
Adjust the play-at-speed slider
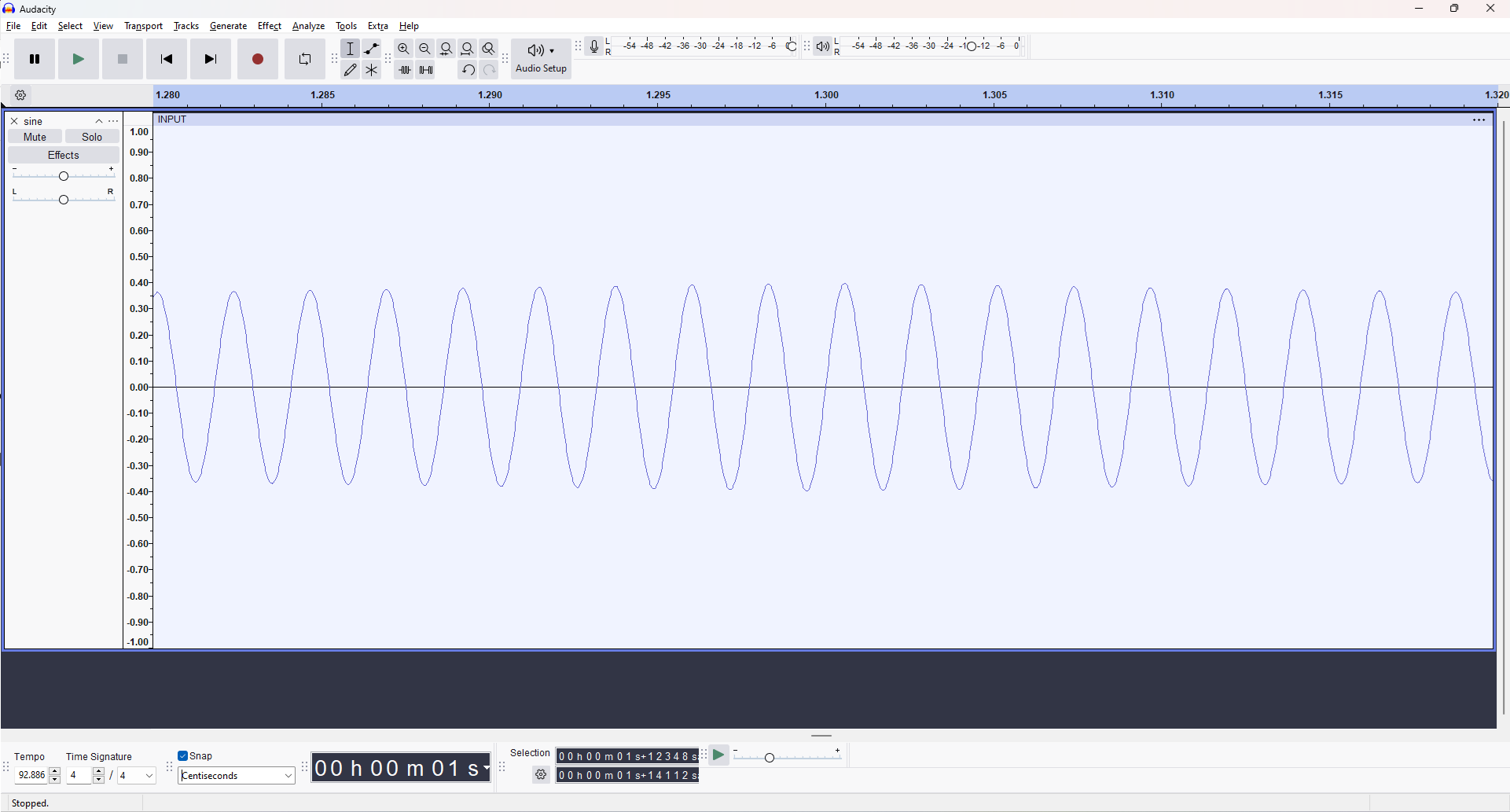[770, 757]
